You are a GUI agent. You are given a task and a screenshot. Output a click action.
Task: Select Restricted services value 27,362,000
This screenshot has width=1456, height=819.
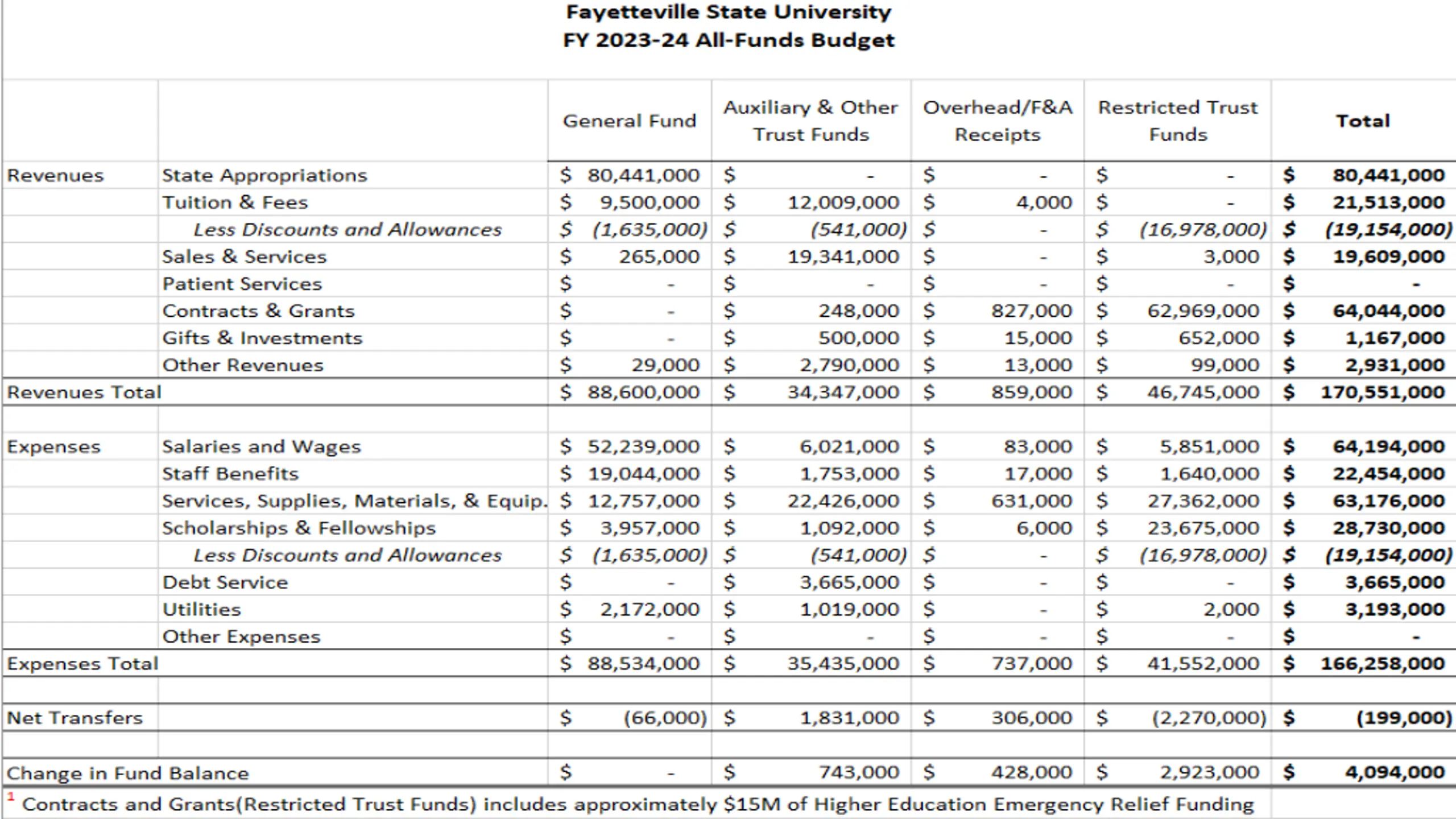[x=1203, y=501]
